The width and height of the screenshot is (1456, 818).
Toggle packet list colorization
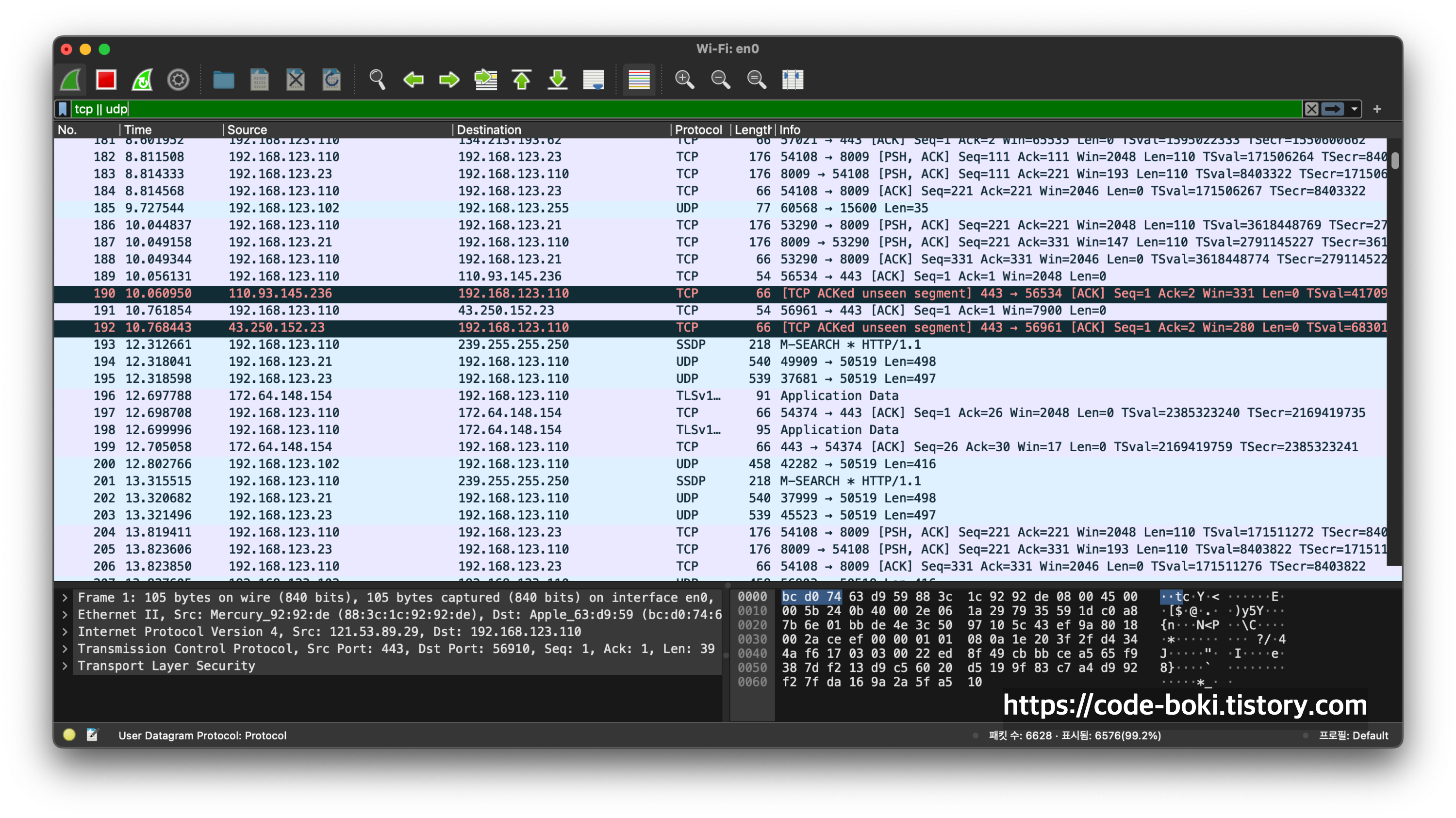[639, 80]
